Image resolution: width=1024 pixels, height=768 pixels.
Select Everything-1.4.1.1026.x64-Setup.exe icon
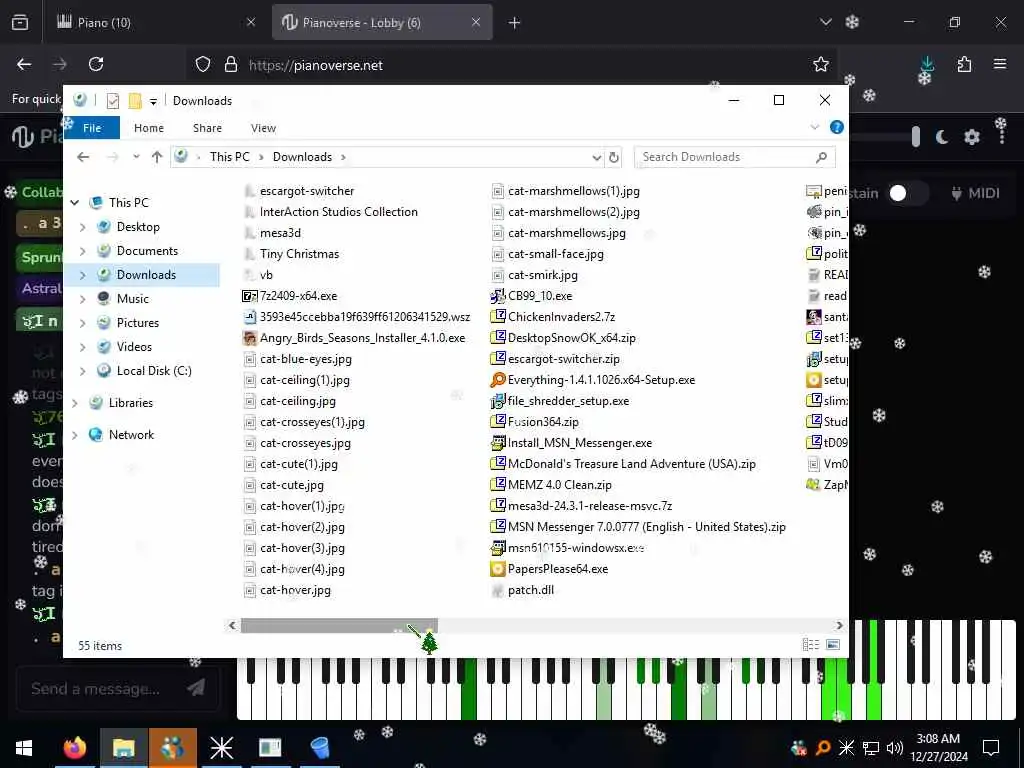coord(498,379)
